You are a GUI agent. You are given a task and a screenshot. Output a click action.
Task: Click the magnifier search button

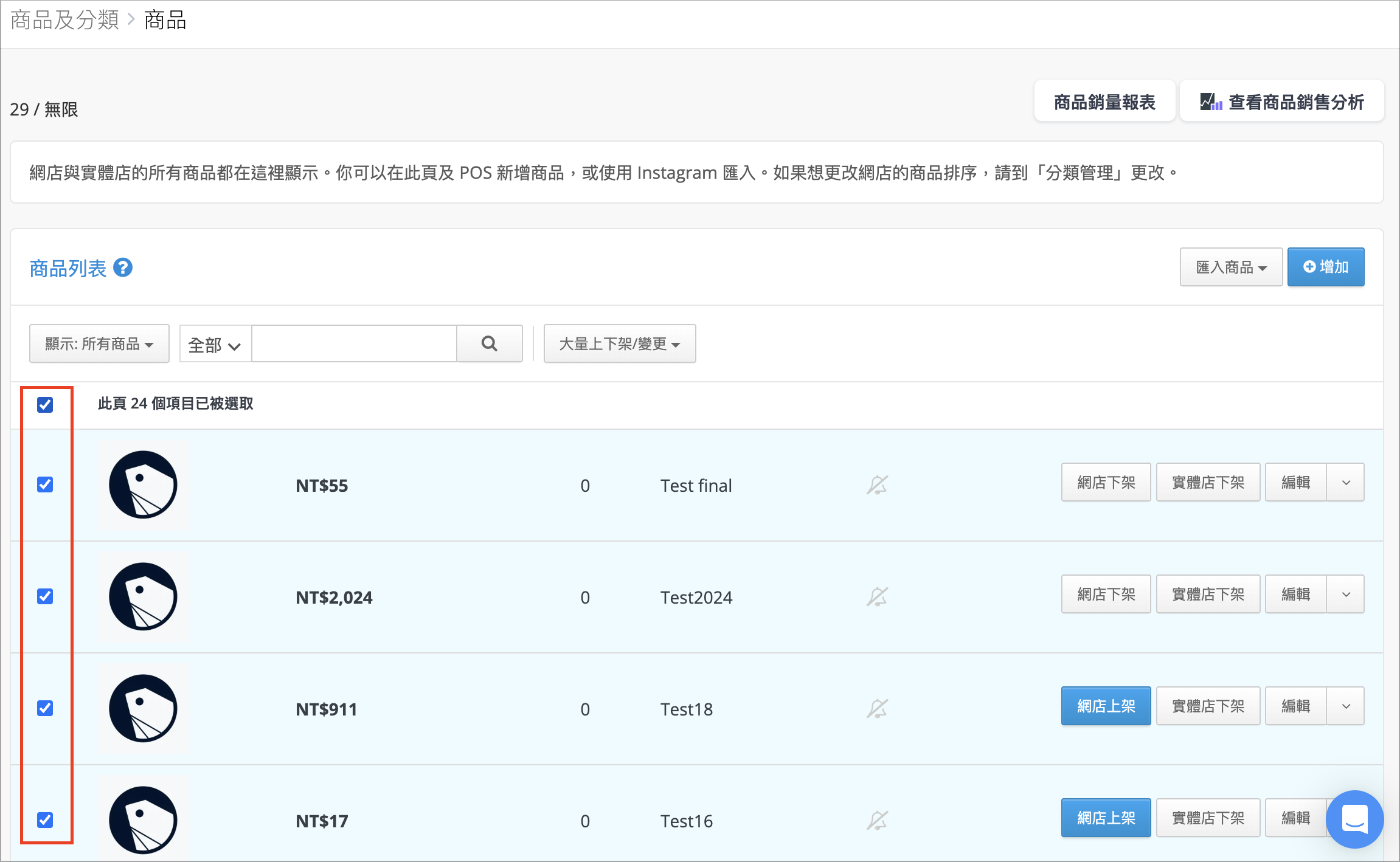click(x=489, y=343)
